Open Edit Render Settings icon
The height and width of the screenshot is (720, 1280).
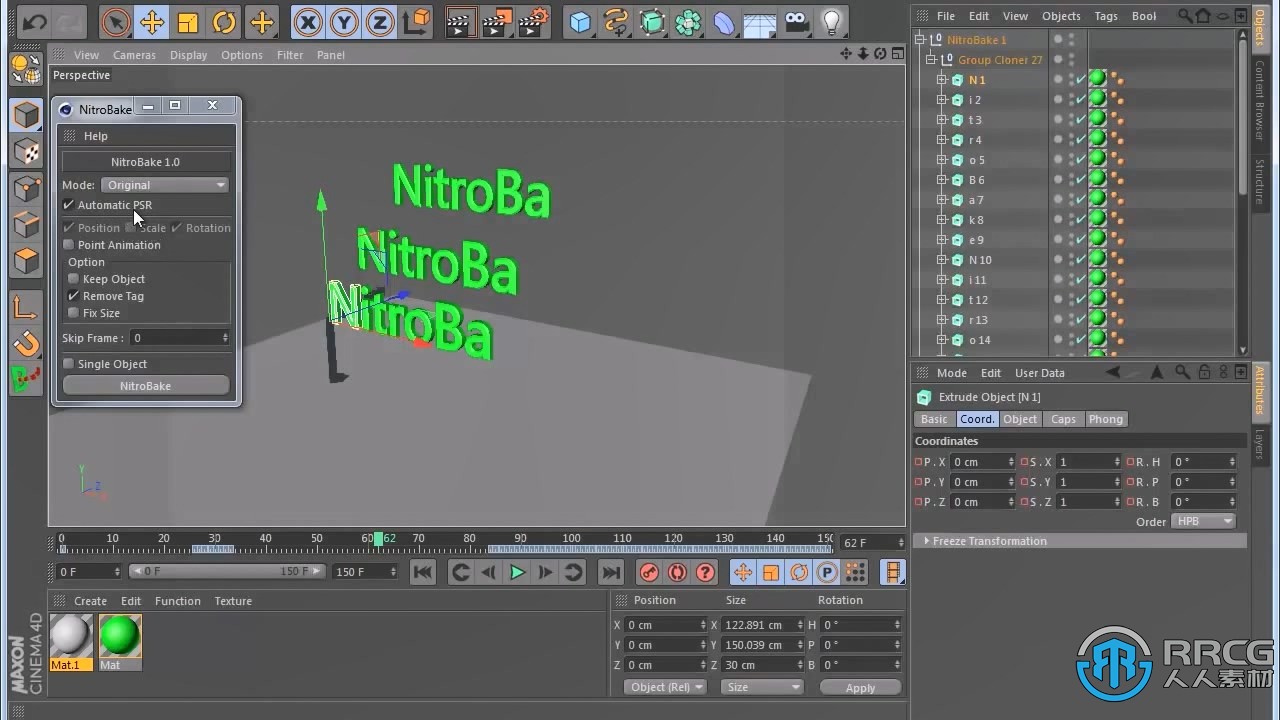pos(534,21)
